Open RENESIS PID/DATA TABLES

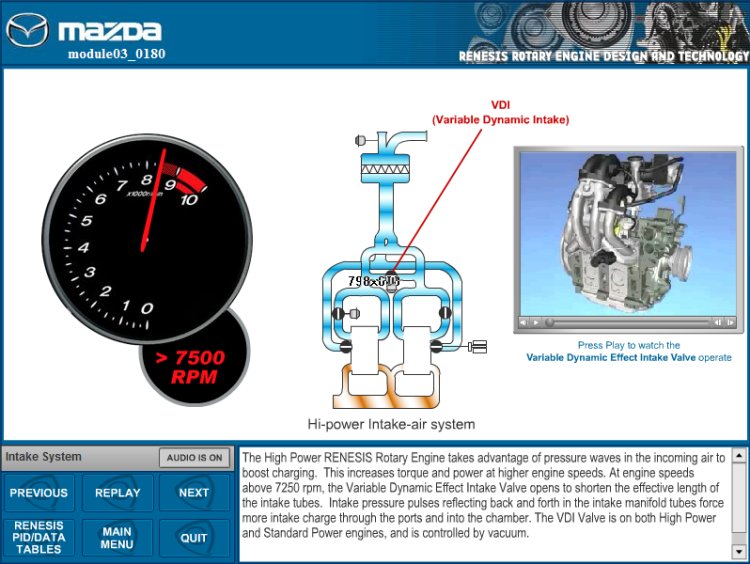[x=39, y=538]
